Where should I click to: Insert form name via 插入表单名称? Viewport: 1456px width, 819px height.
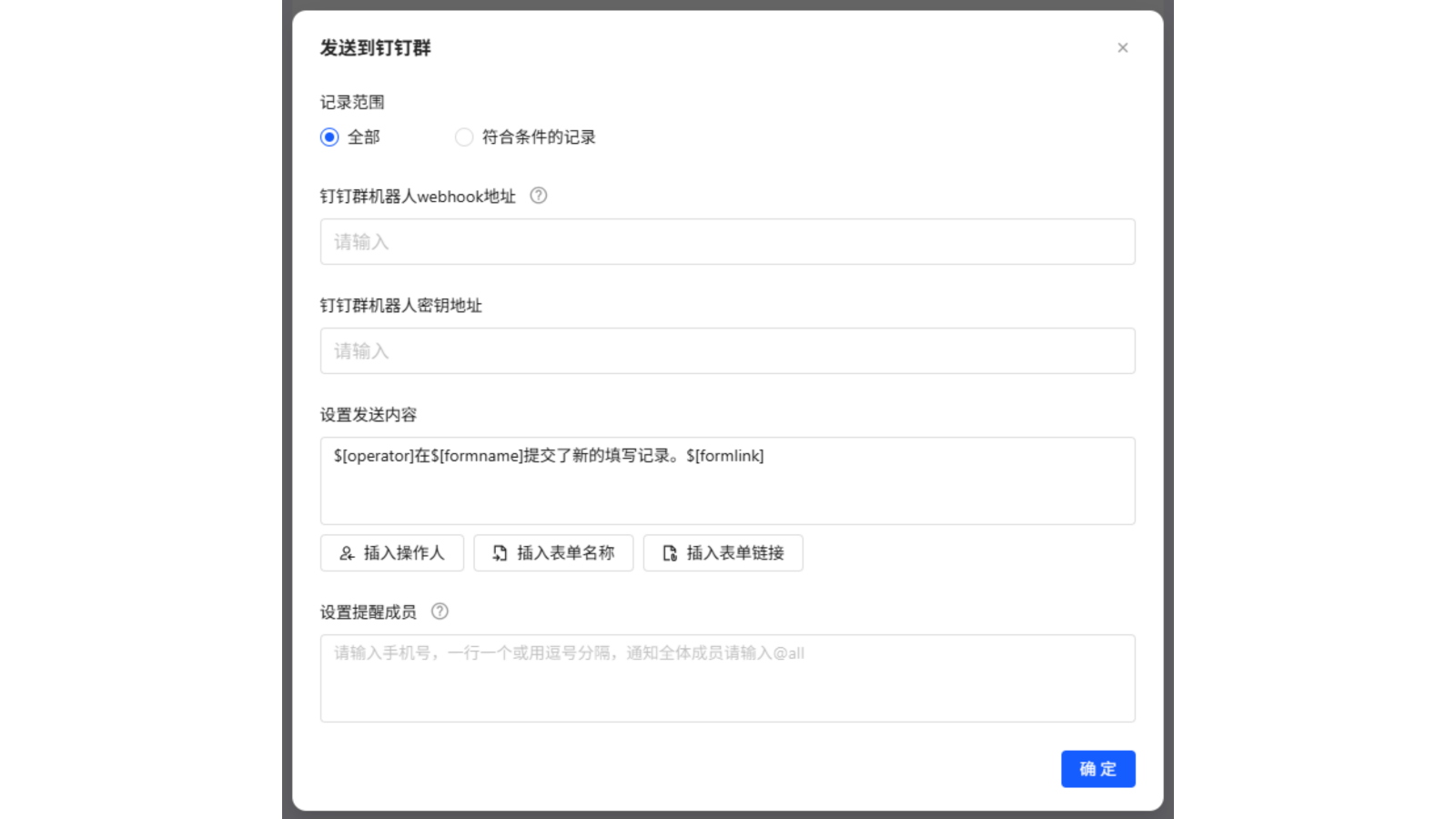point(553,552)
